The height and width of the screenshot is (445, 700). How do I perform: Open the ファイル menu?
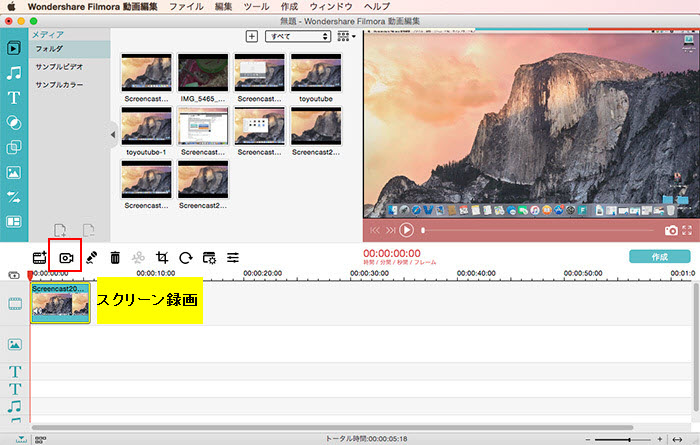click(x=186, y=6)
